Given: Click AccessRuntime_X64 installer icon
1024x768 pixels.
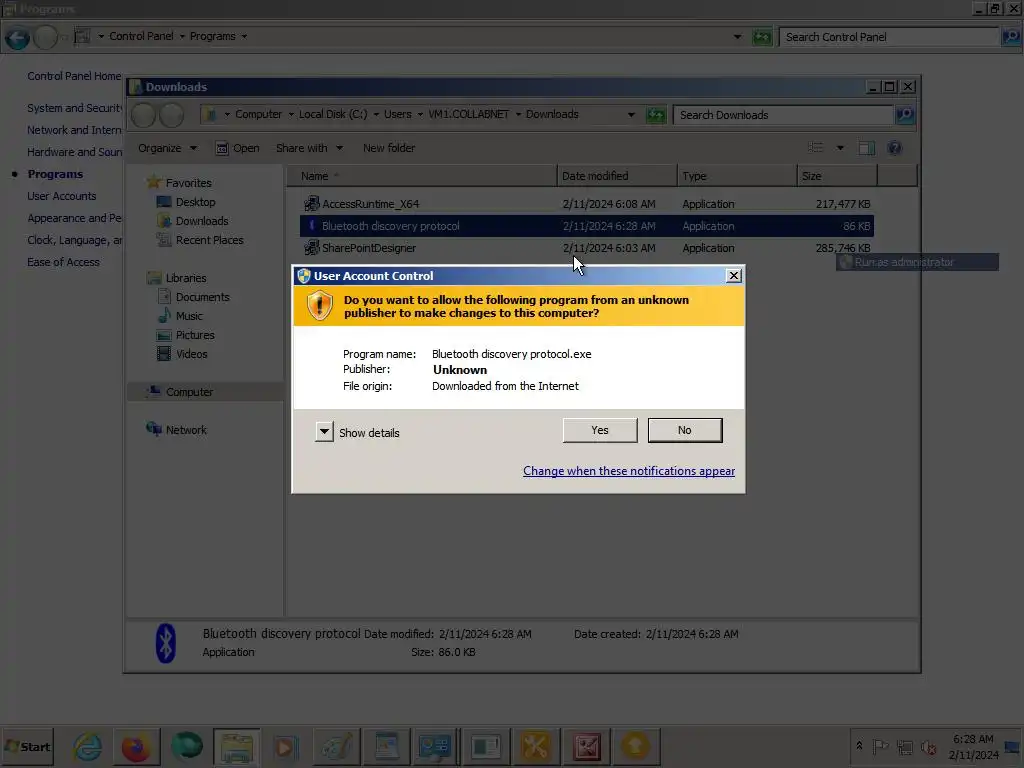Looking at the screenshot, I should (312, 204).
